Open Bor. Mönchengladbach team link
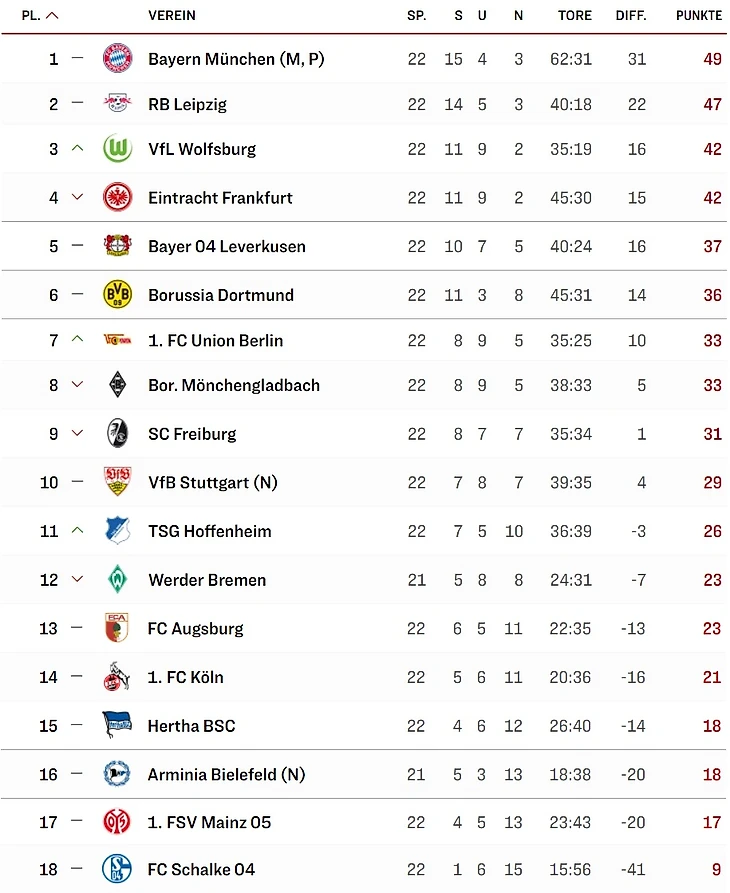730x893 pixels. (x=234, y=386)
